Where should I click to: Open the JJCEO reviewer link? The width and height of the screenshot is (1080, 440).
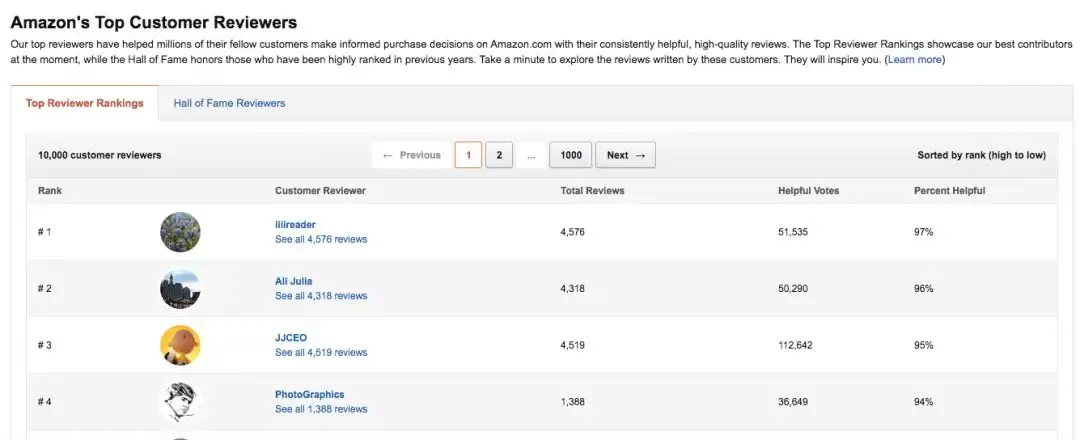coord(291,337)
